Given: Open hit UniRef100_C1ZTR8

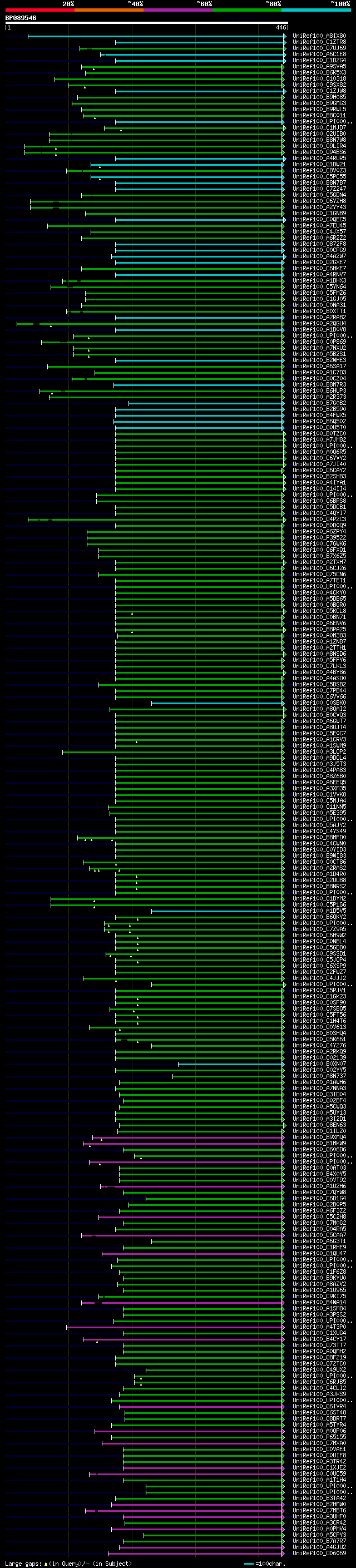Looking at the screenshot, I should point(319,42).
